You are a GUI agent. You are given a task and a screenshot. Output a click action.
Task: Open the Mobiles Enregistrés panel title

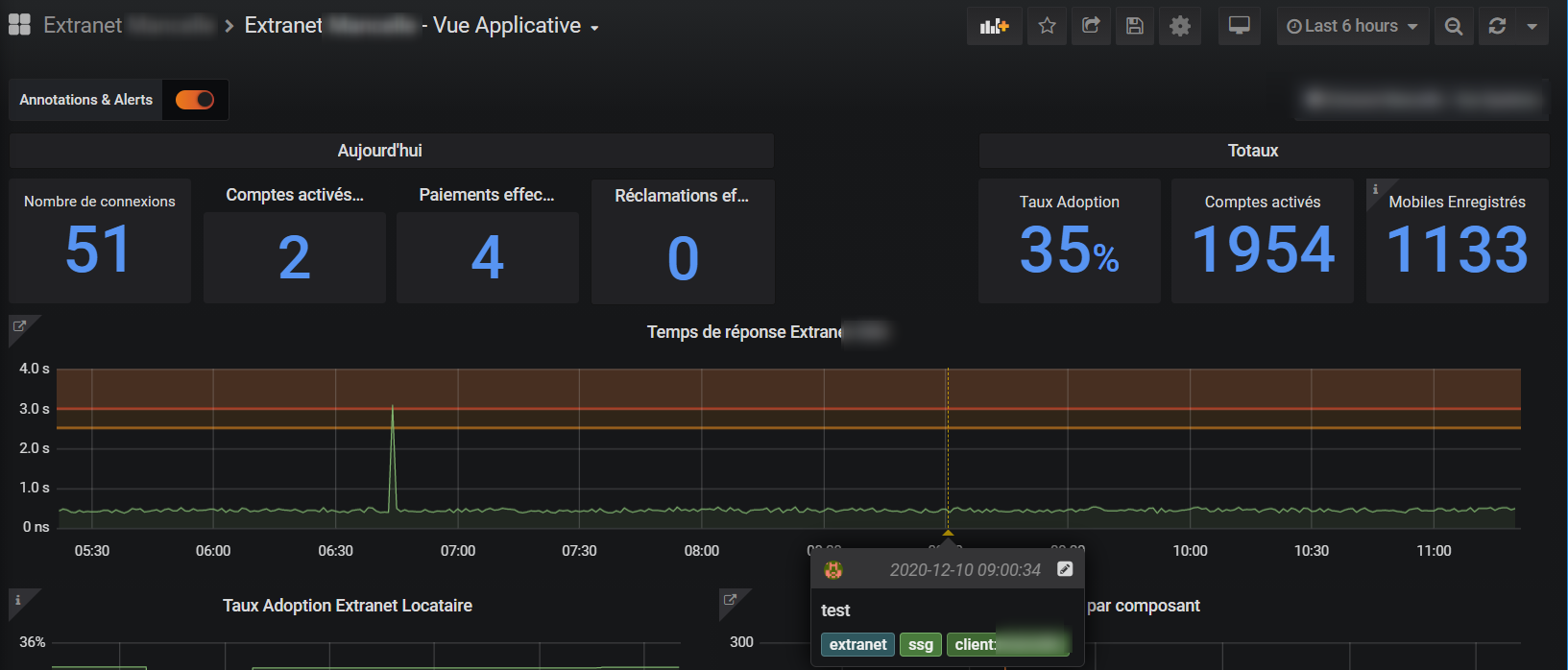coord(1458,202)
